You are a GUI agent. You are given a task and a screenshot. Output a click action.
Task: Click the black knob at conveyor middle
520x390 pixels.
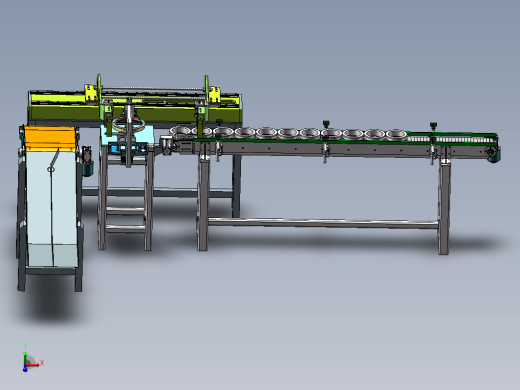pos(326,124)
